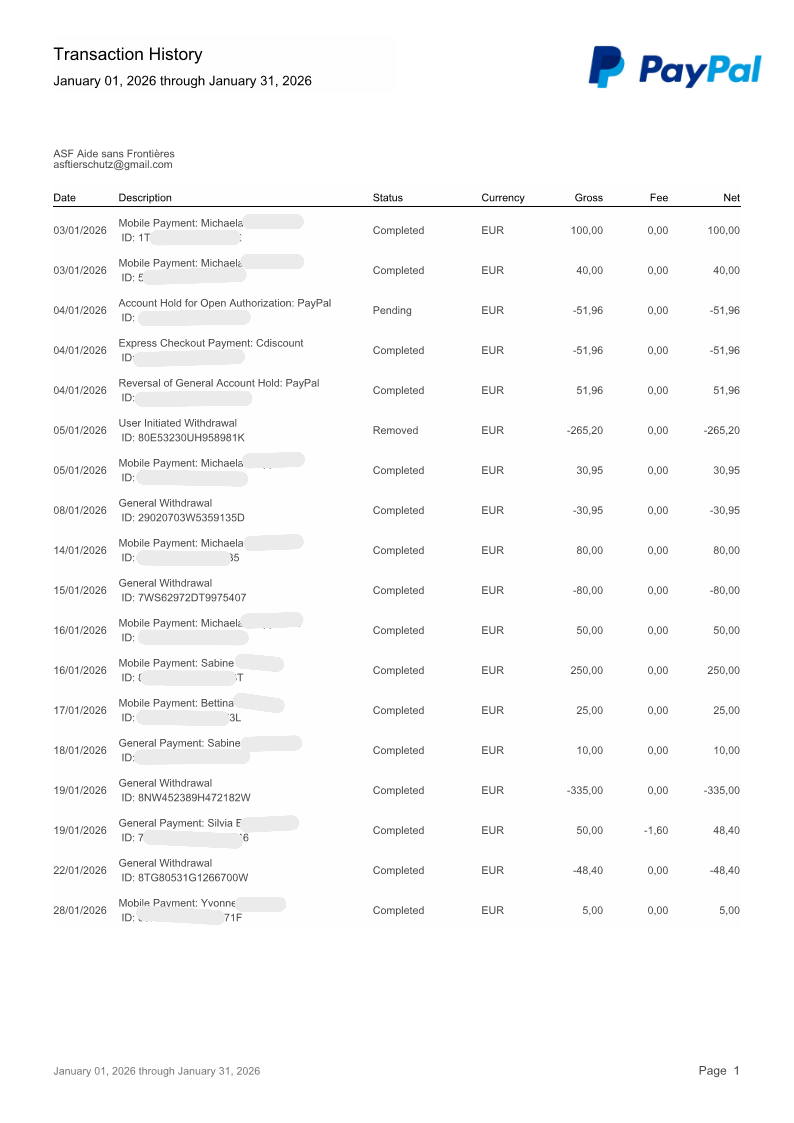Image resolution: width=794 pixels, height=1123 pixels.
Task: Click the -1,60 fee amount
Action: (x=656, y=830)
